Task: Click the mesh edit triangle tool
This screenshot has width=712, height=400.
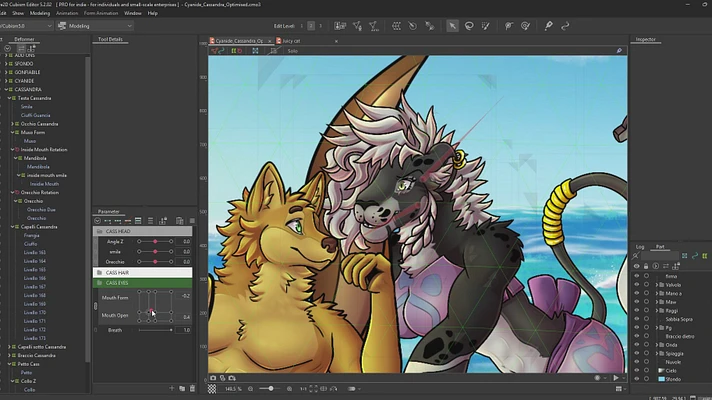Action: point(357,26)
